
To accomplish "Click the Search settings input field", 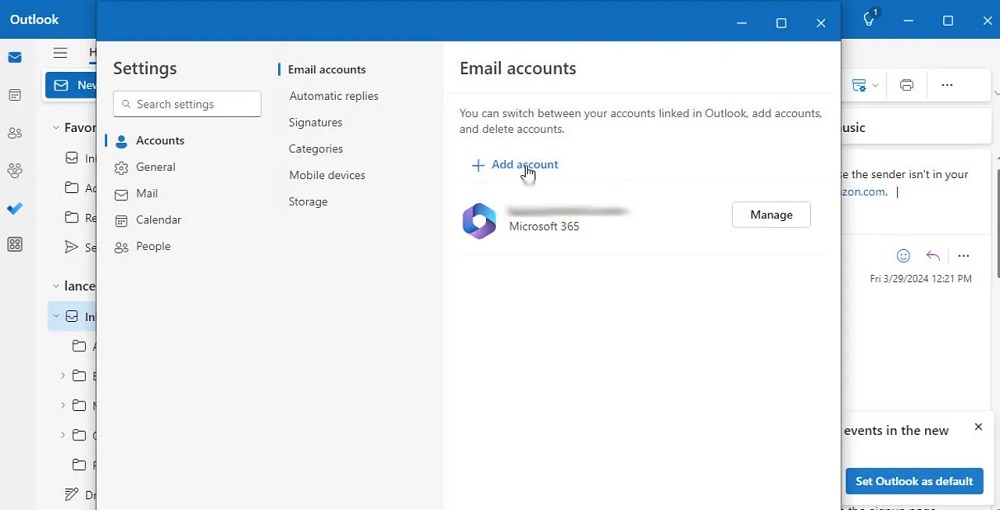I will point(188,104).
